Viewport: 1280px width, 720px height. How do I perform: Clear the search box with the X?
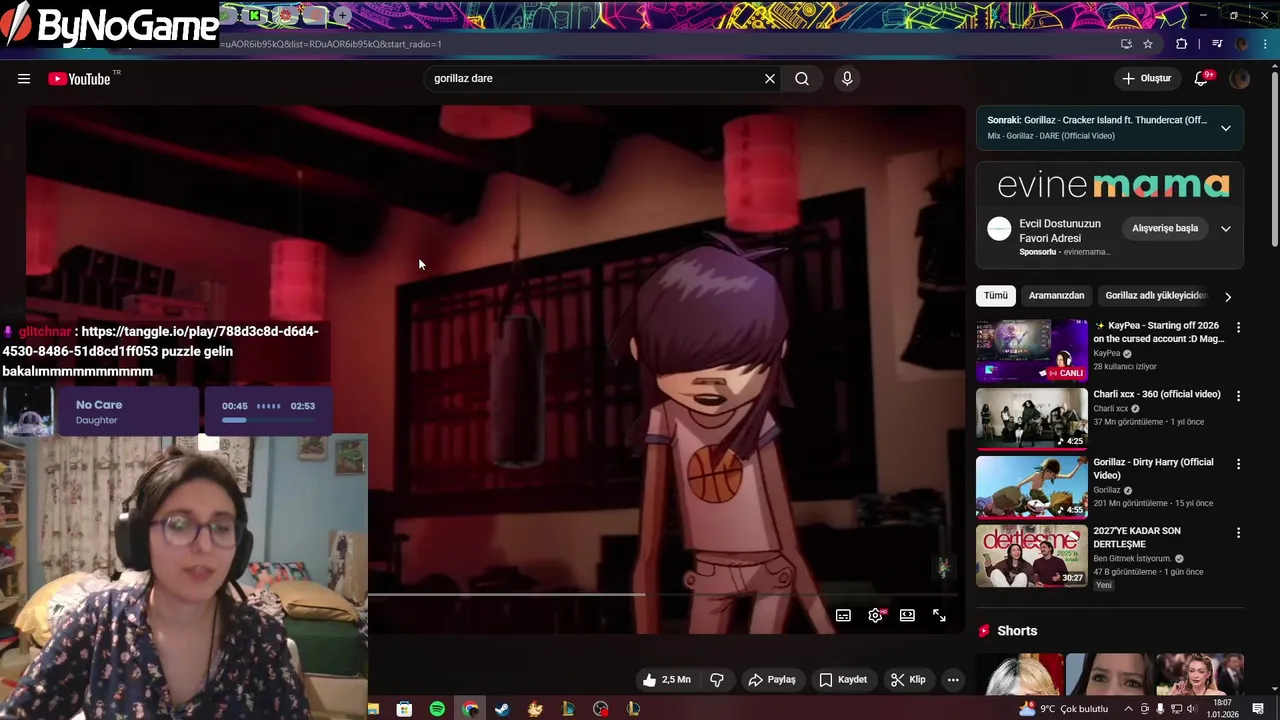(770, 78)
